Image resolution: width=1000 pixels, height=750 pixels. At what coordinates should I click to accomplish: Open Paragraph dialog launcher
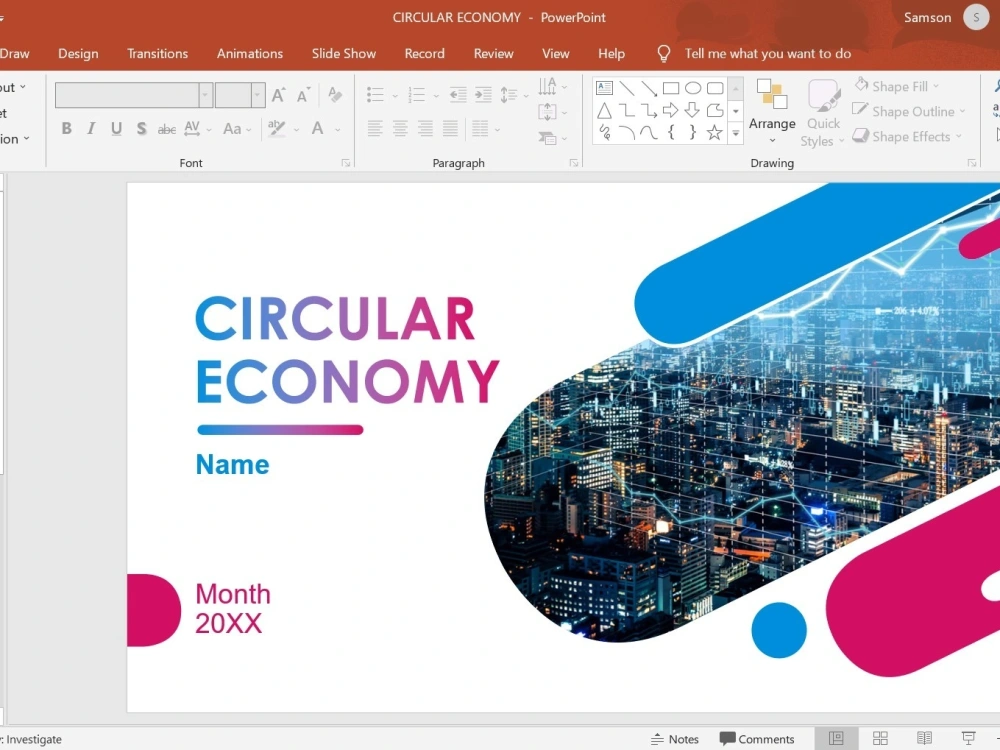(x=573, y=163)
